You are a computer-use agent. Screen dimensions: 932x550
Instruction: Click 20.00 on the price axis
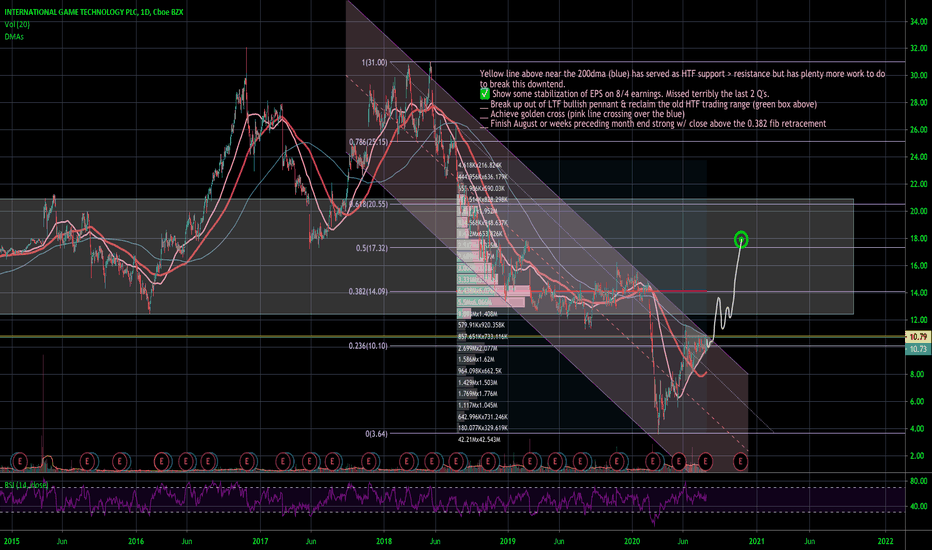pos(918,211)
